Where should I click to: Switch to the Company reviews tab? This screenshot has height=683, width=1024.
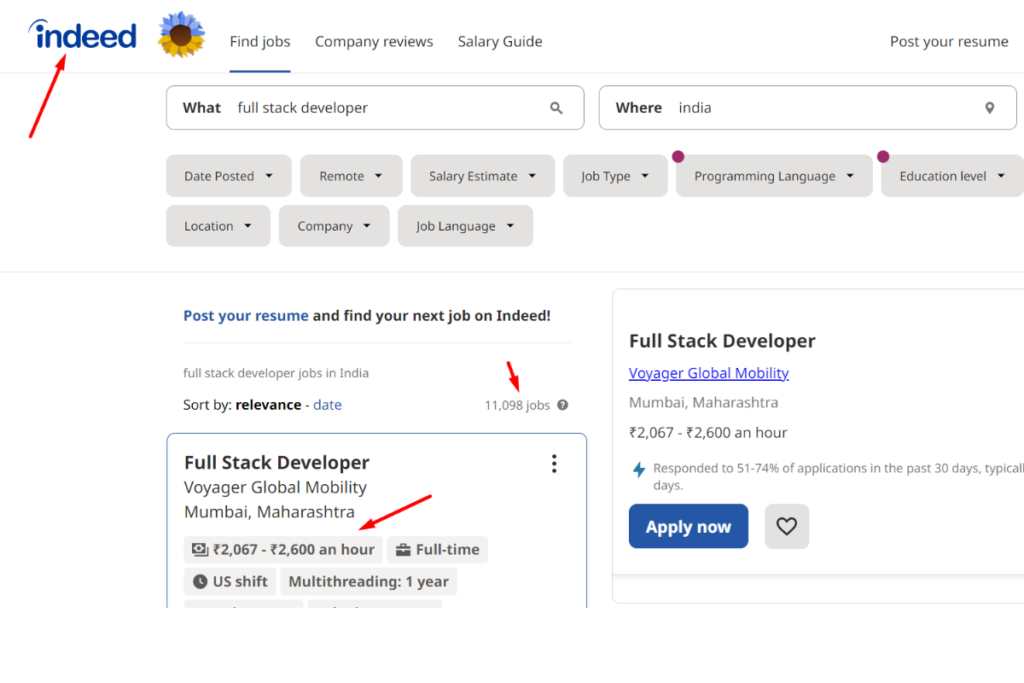pyautogui.click(x=374, y=41)
